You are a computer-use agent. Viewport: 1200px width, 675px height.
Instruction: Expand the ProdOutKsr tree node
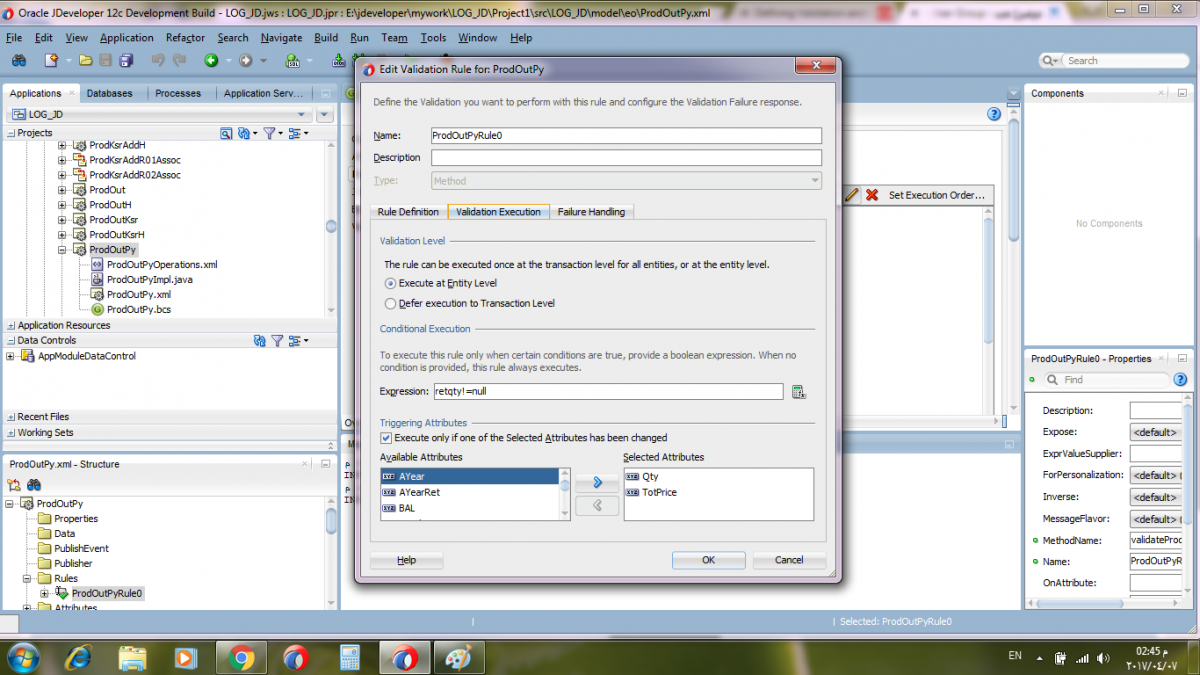(x=62, y=220)
